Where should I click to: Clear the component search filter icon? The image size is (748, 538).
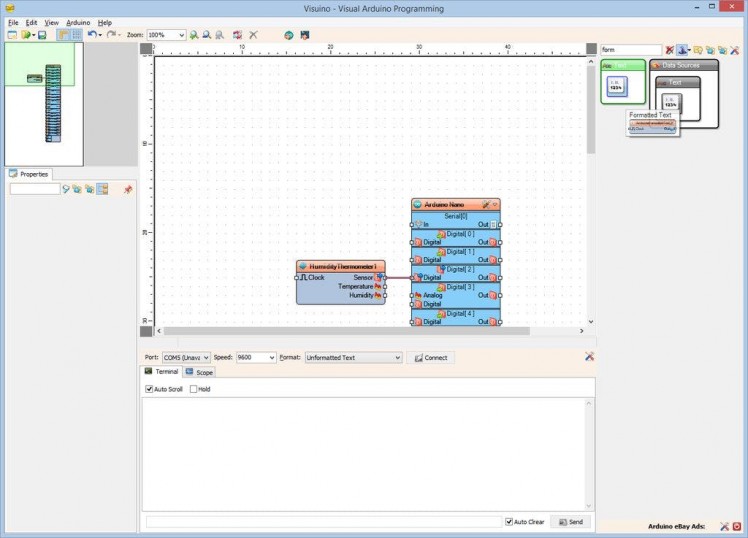670,49
